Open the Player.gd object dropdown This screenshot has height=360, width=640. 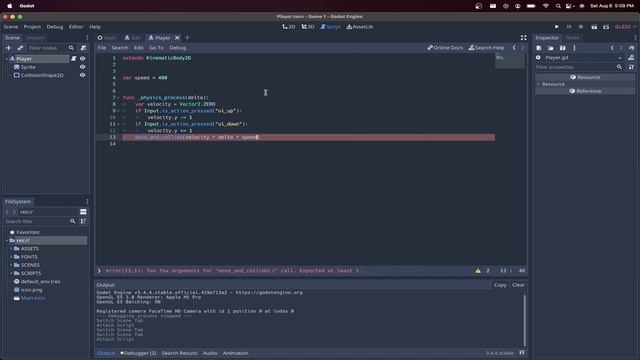[x=620, y=58]
